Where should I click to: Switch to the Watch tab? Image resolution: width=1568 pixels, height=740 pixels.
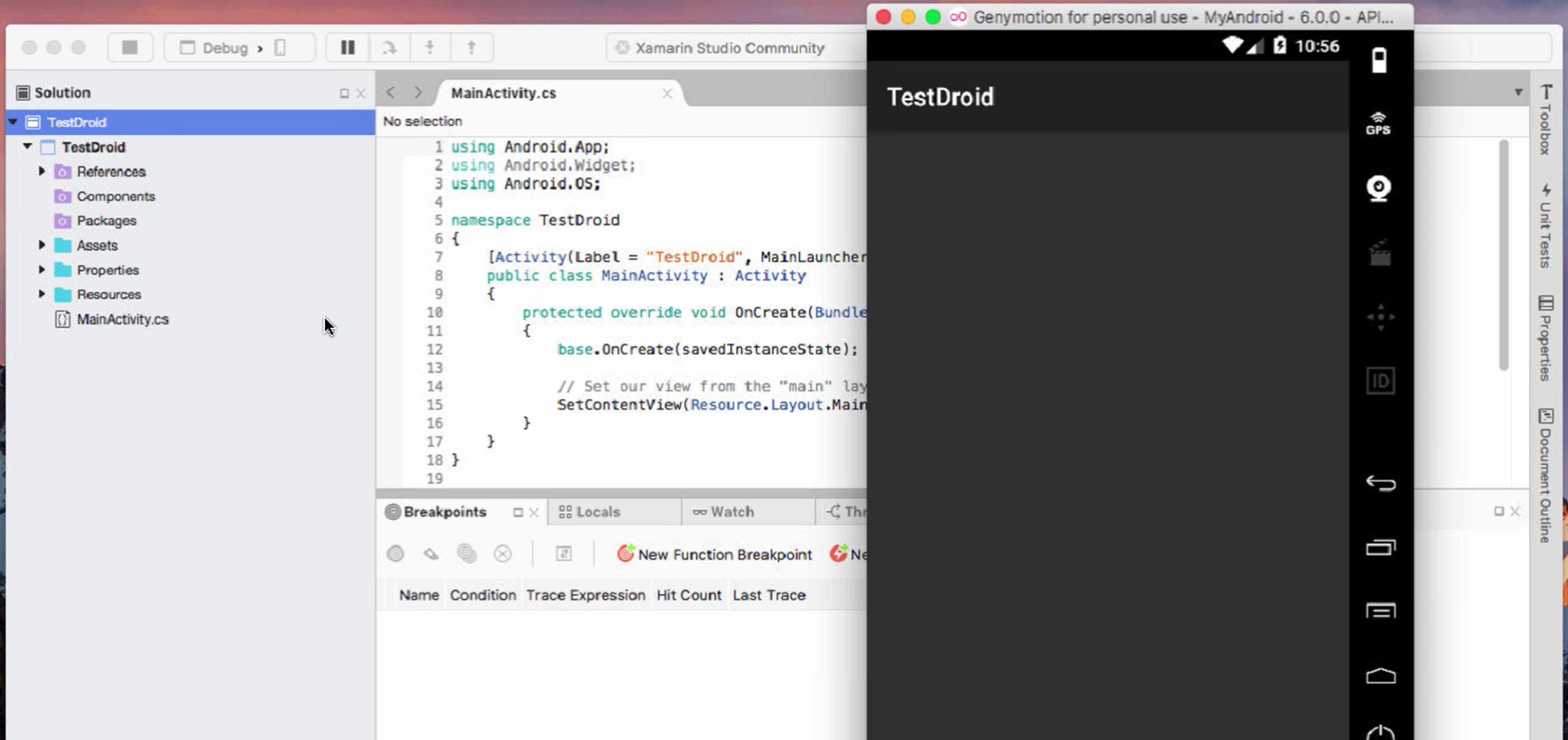click(732, 511)
